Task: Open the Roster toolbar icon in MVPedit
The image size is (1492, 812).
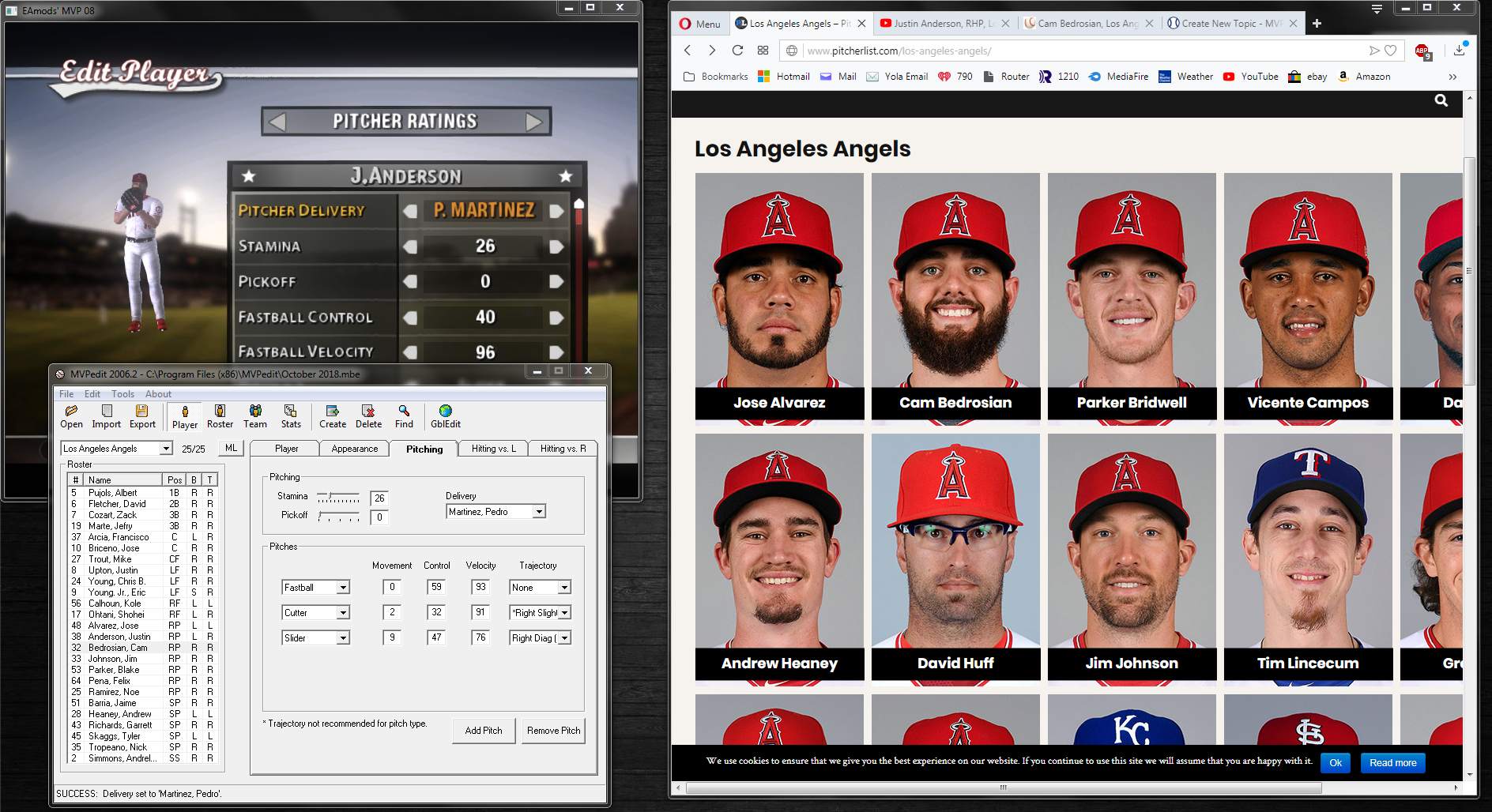Action: [220, 416]
